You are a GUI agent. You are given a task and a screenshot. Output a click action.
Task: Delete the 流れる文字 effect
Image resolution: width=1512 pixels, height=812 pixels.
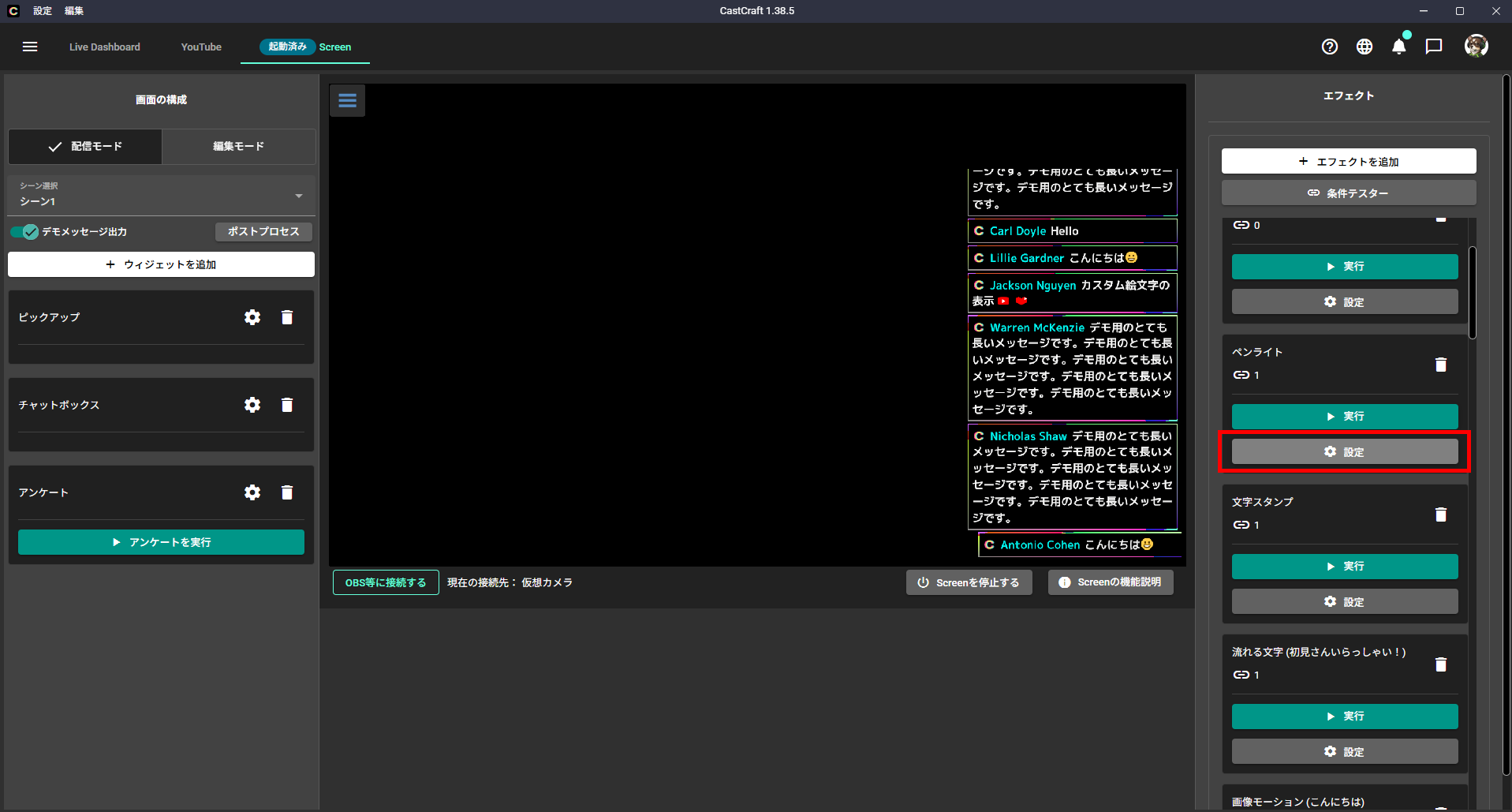[1441, 664]
